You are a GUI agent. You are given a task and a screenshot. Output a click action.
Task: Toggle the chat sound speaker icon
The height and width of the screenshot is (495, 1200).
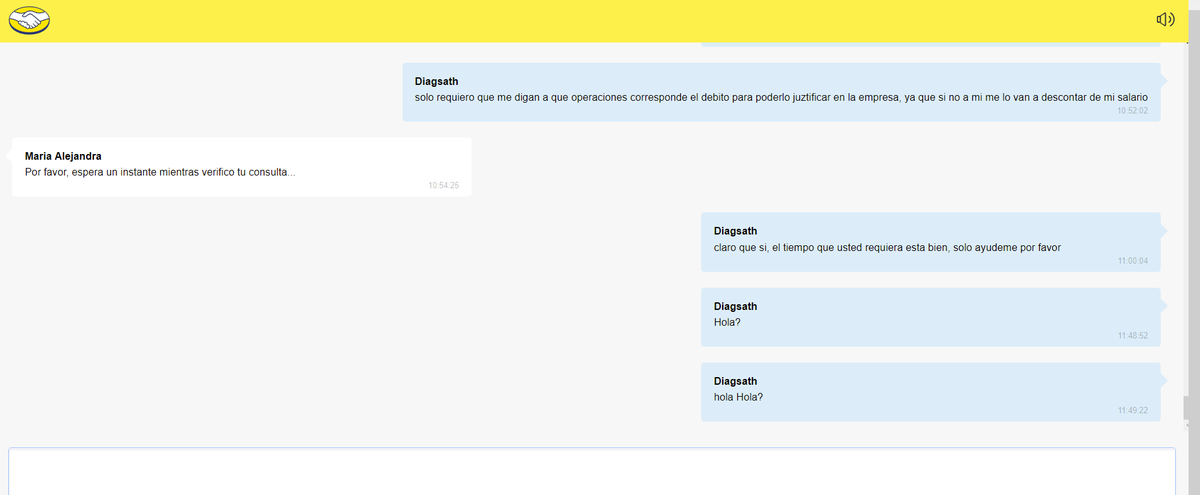click(x=1165, y=19)
